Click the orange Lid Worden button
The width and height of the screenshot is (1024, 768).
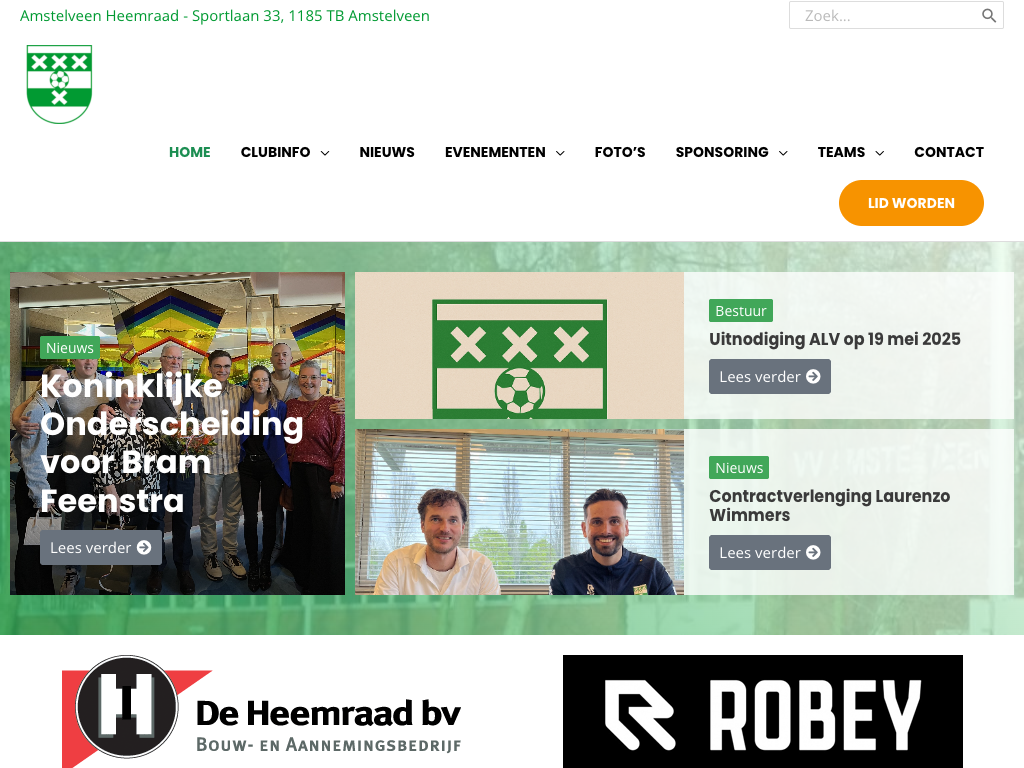click(911, 203)
